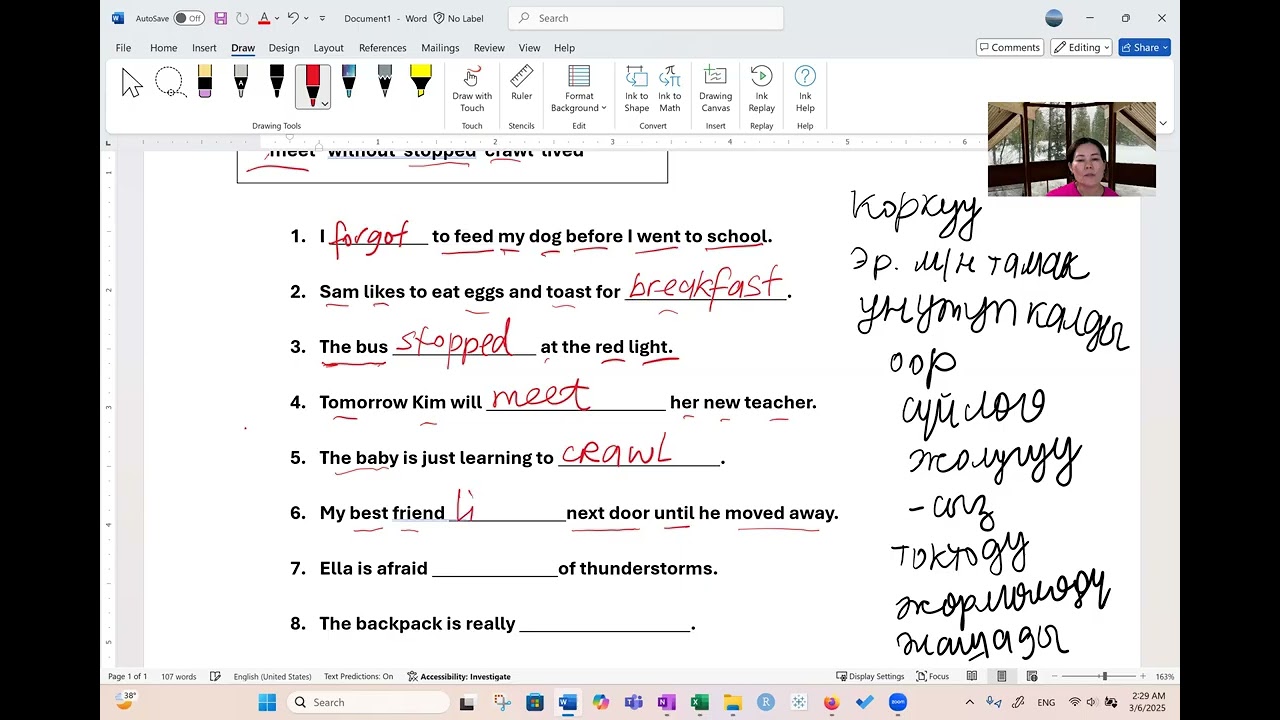This screenshot has height=720, width=1280.
Task: Click Text Predictions: On status
Action: coord(358,676)
